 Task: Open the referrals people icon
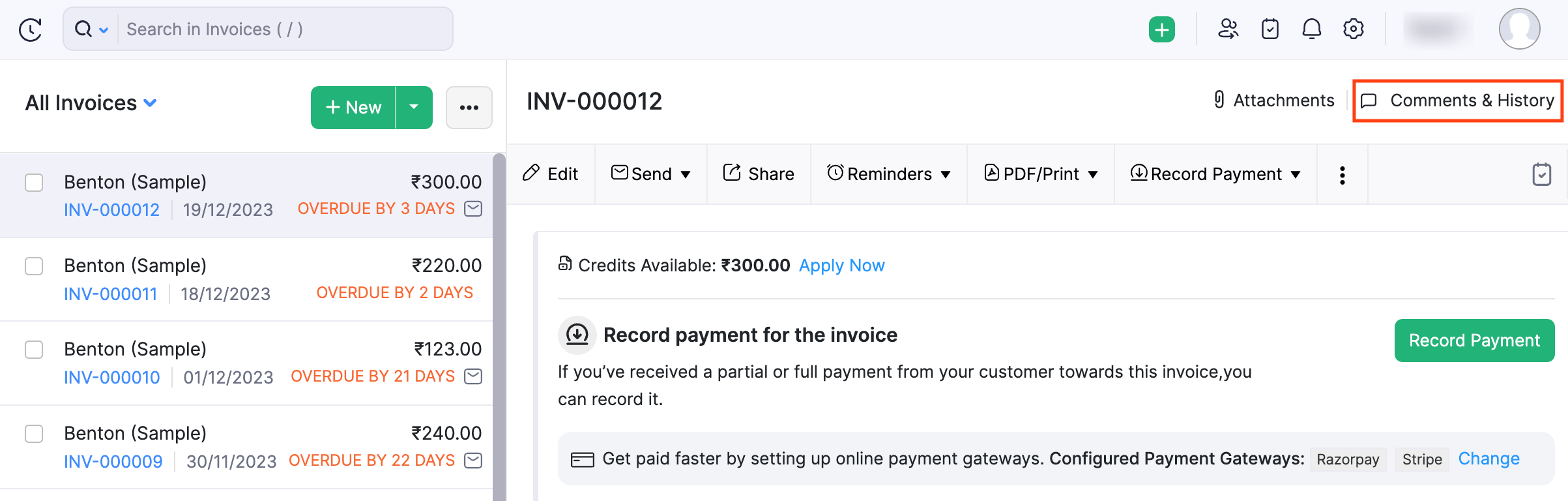(x=1228, y=29)
